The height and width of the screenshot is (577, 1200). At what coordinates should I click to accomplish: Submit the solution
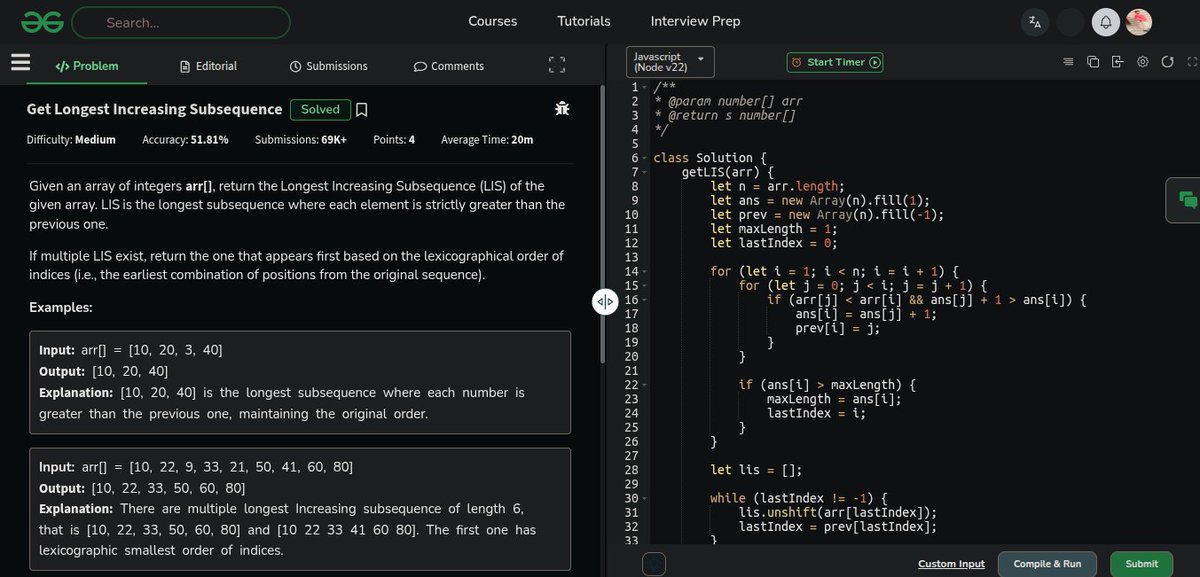[1142, 564]
